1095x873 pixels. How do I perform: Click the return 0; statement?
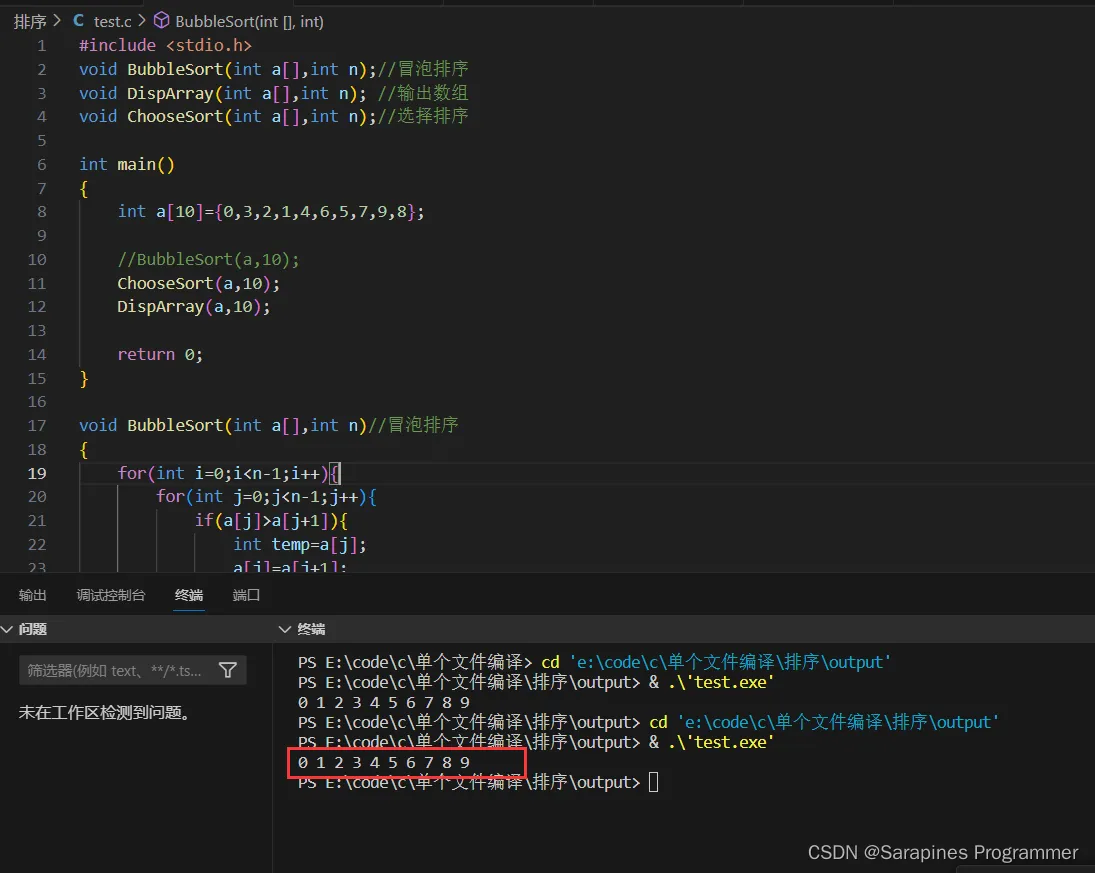click(x=160, y=354)
